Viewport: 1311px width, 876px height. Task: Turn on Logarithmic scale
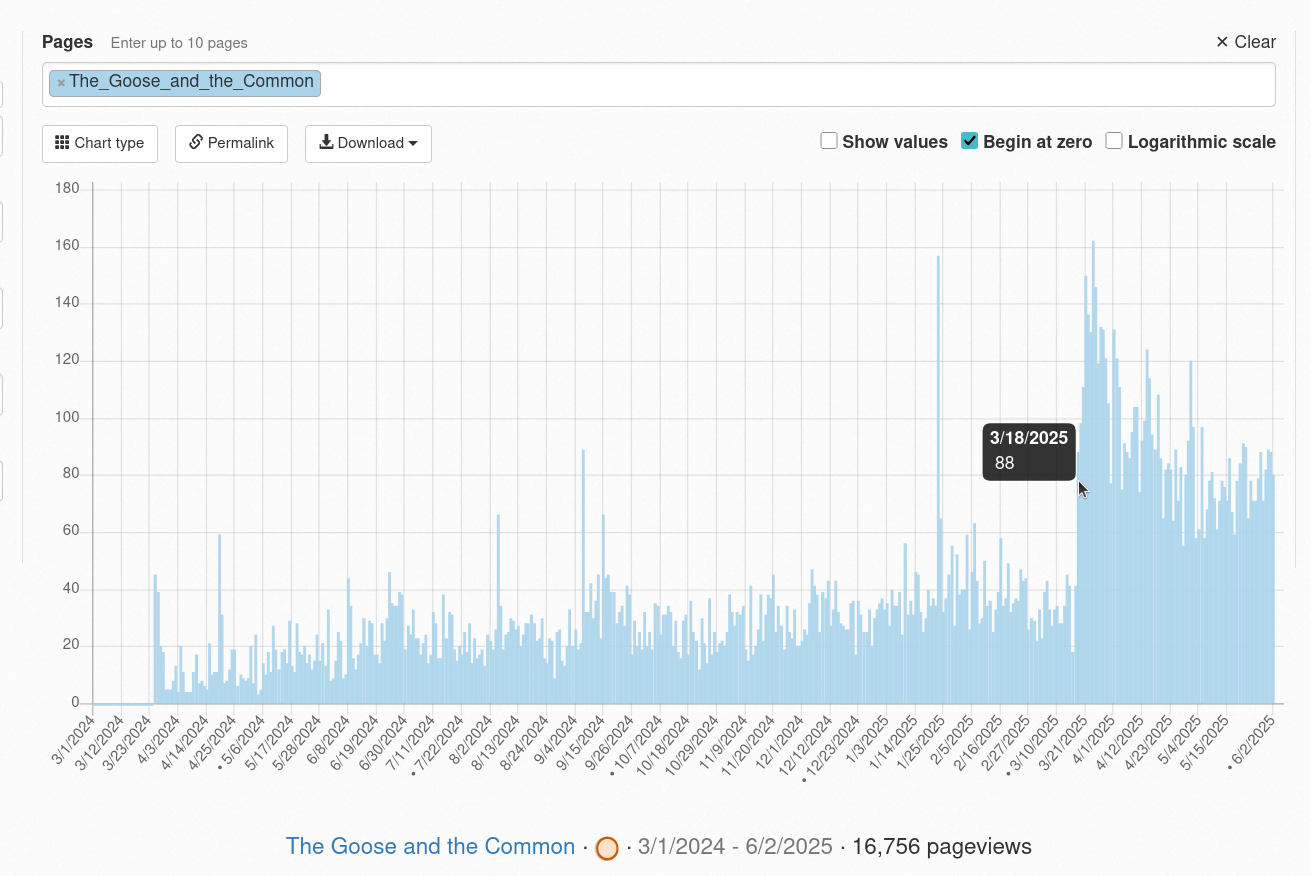1114,141
